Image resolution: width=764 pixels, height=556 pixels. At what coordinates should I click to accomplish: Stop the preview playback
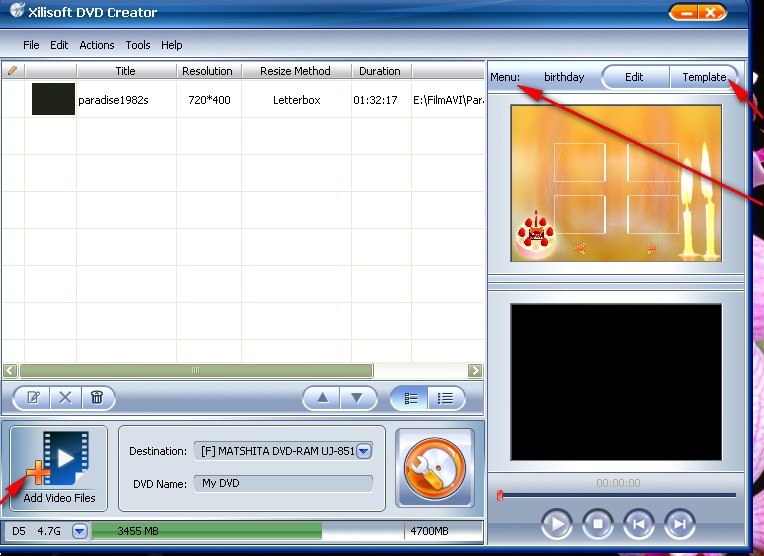point(597,524)
